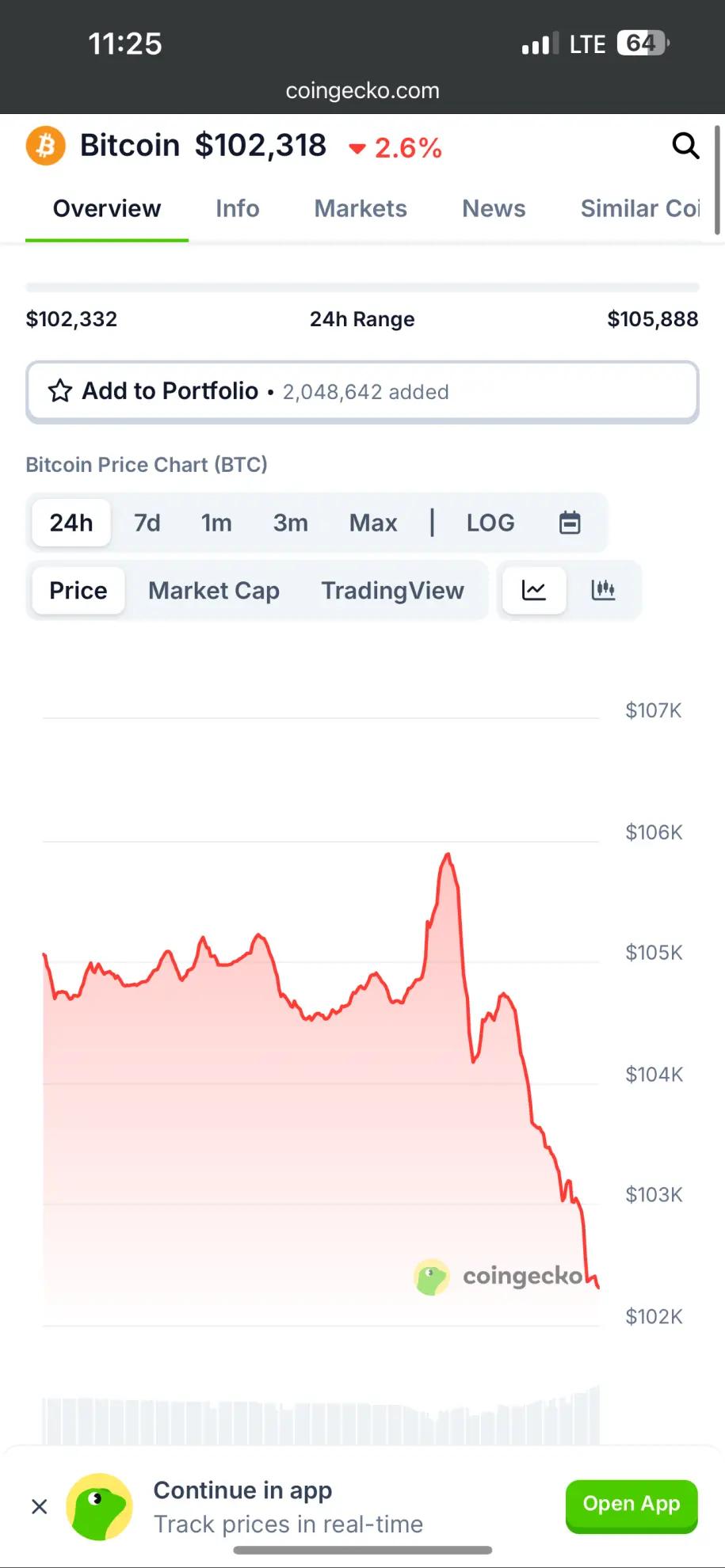The width and height of the screenshot is (725, 1568).
Task: Tap the search magnifier icon
Action: tap(685, 146)
